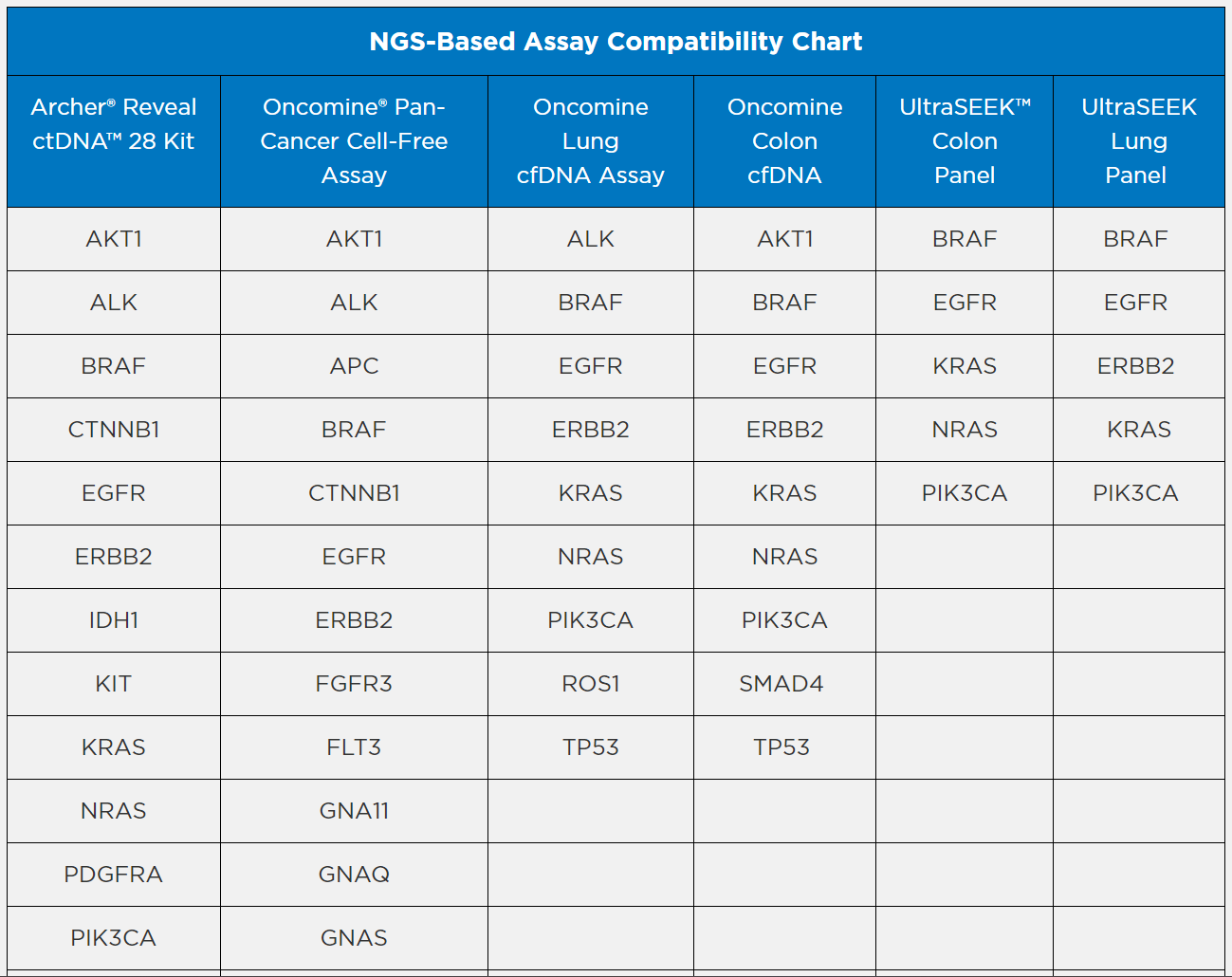Click the FLT3 gene cell

(x=354, y=747)
